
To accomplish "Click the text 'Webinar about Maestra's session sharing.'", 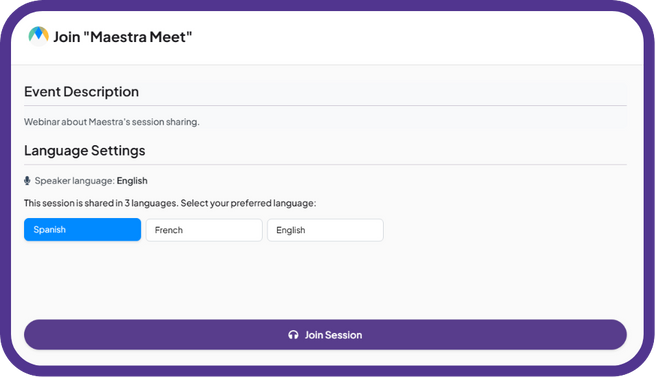I will pos(112,122).
